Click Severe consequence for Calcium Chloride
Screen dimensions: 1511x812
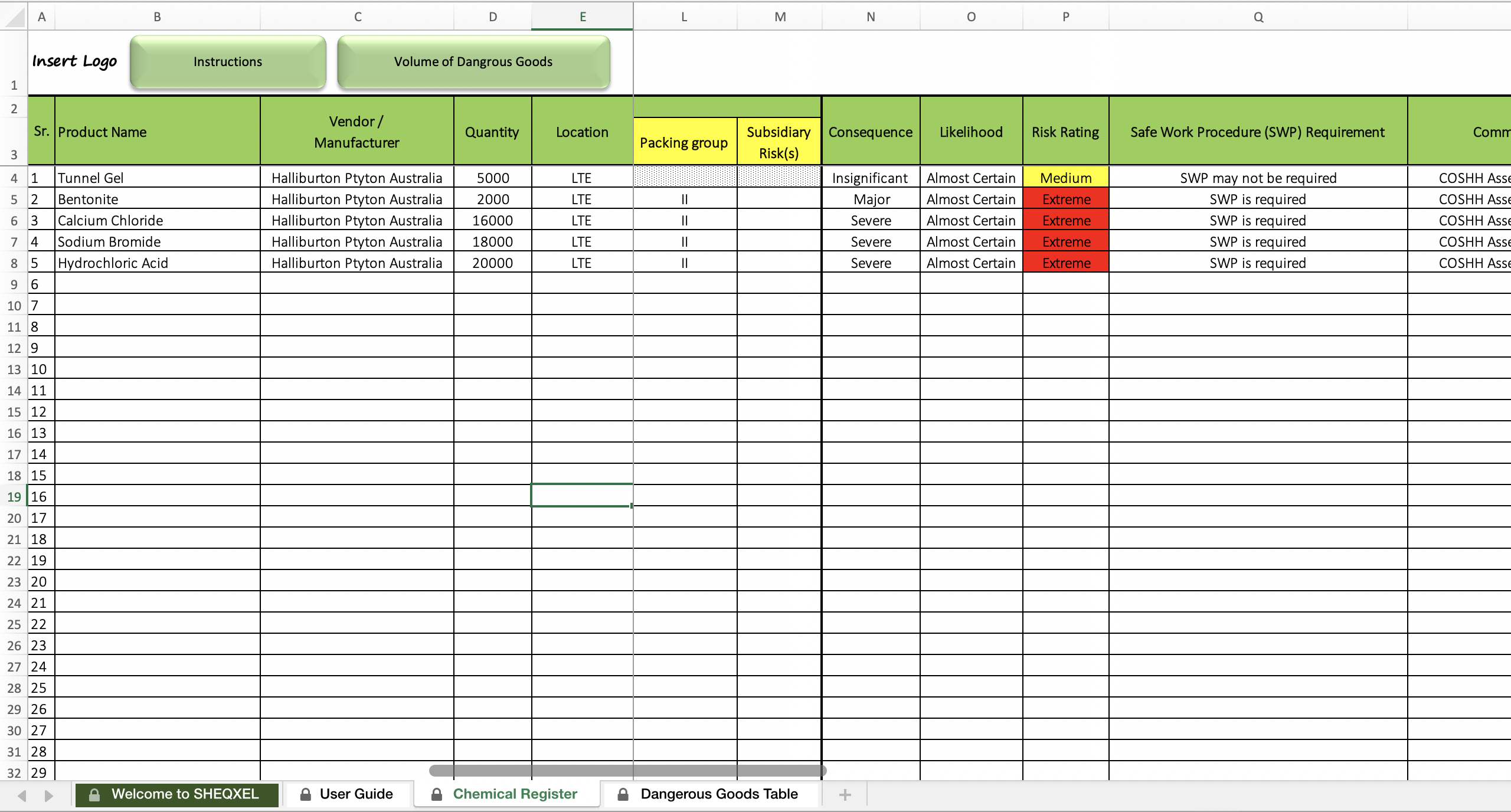pyautogui.click(x=871, y=221)
